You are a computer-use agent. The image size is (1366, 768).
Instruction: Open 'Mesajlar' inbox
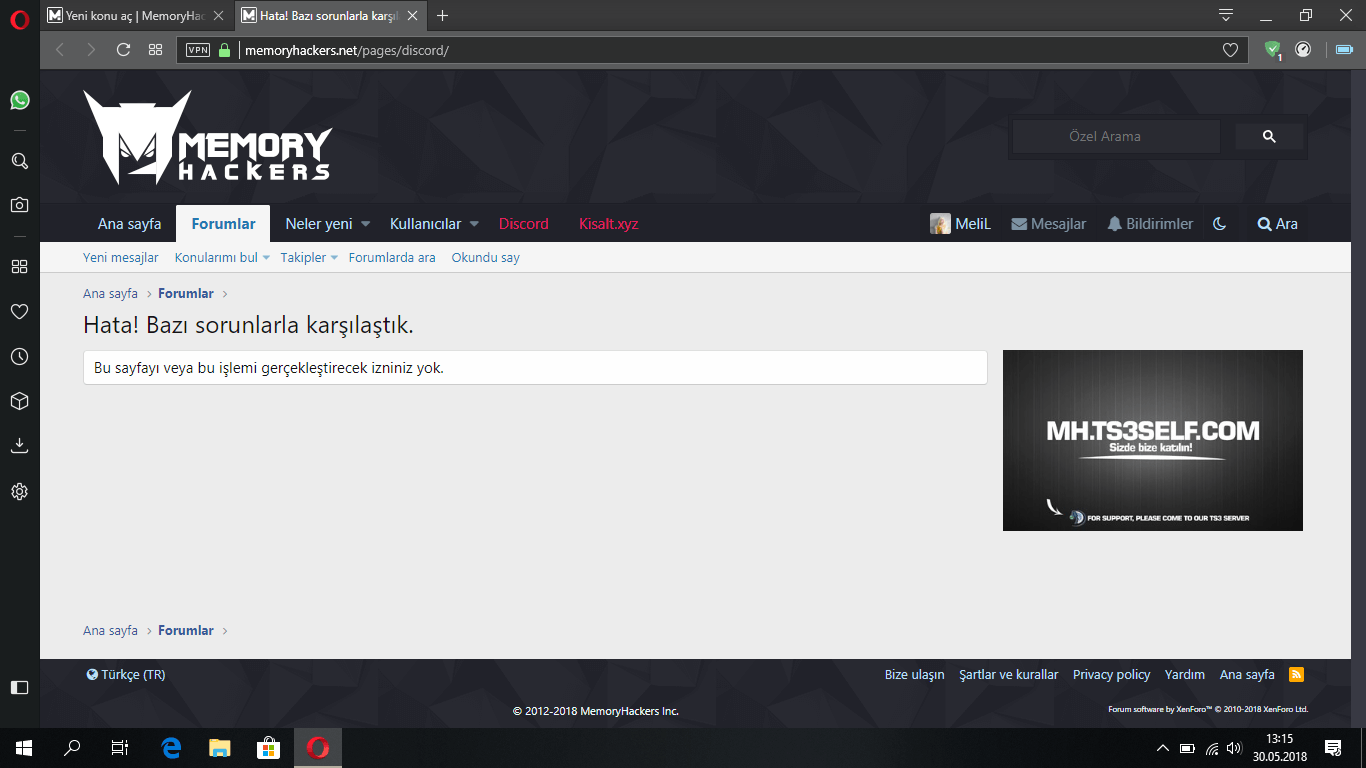point(1049,224)
